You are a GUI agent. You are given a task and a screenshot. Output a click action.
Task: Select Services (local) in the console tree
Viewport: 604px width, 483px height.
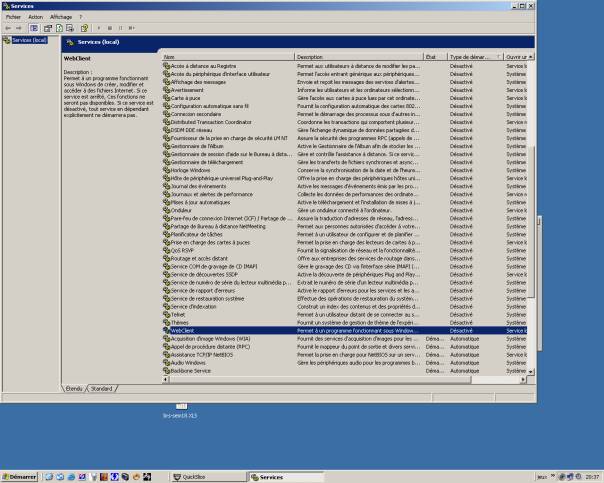tap(29, 40)
